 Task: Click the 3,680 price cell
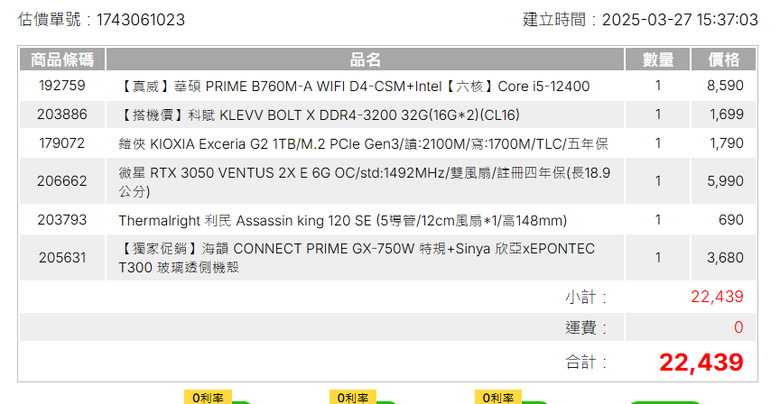point(725,258)
